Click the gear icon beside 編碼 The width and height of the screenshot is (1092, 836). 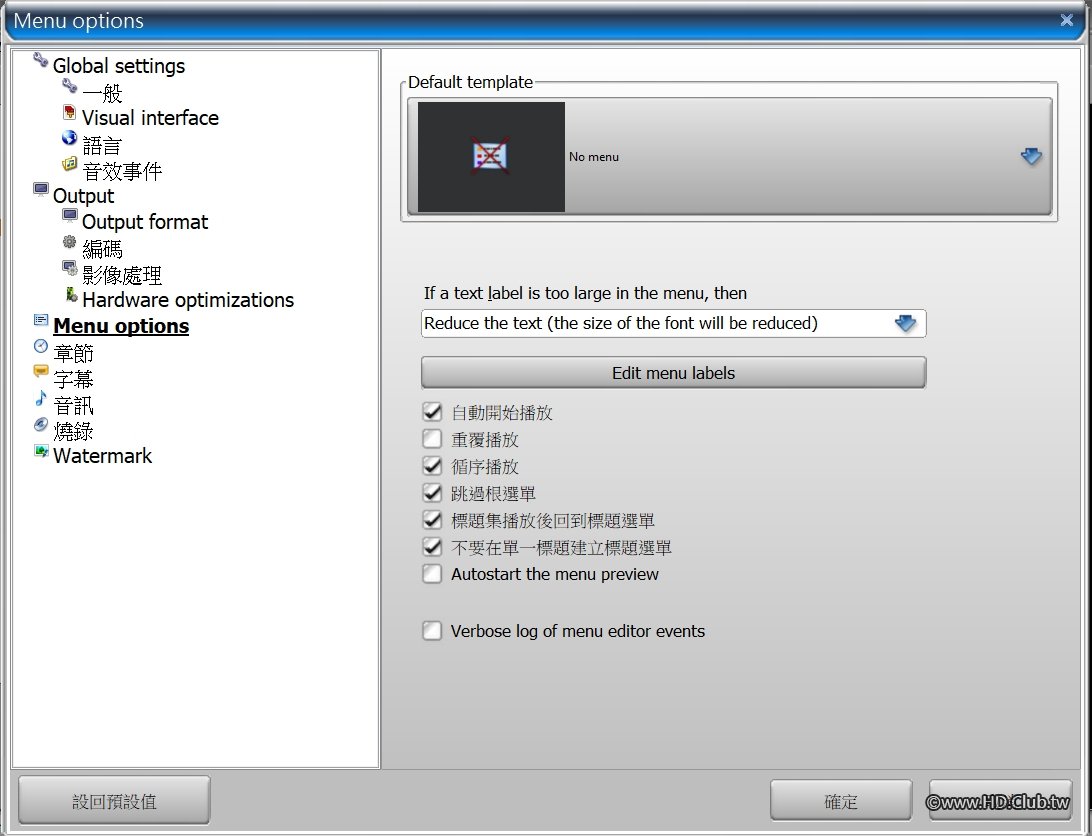coord(70,242)
